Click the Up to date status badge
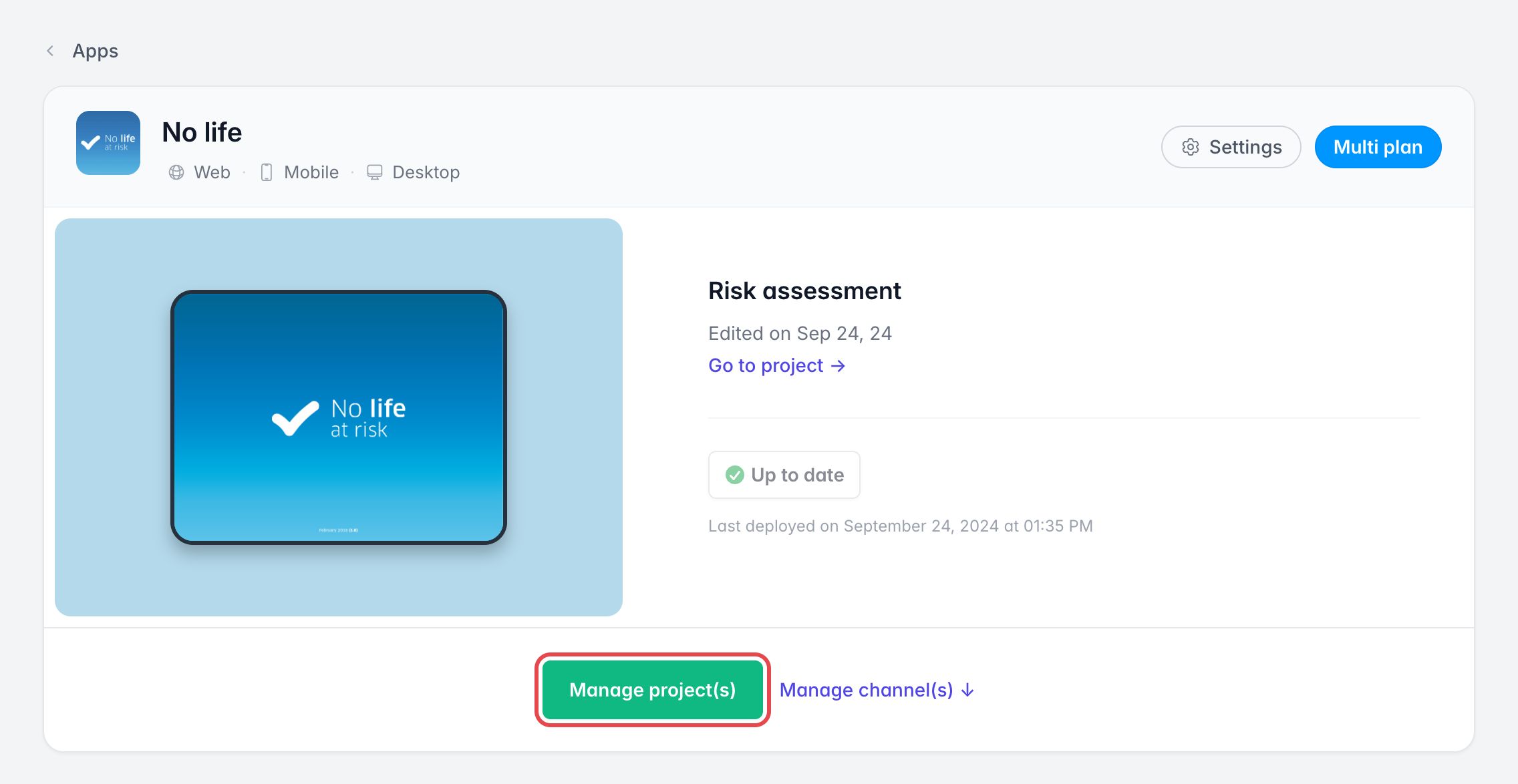The width and height of the screenshot is (1518, 784). click(x=784, y=475)
